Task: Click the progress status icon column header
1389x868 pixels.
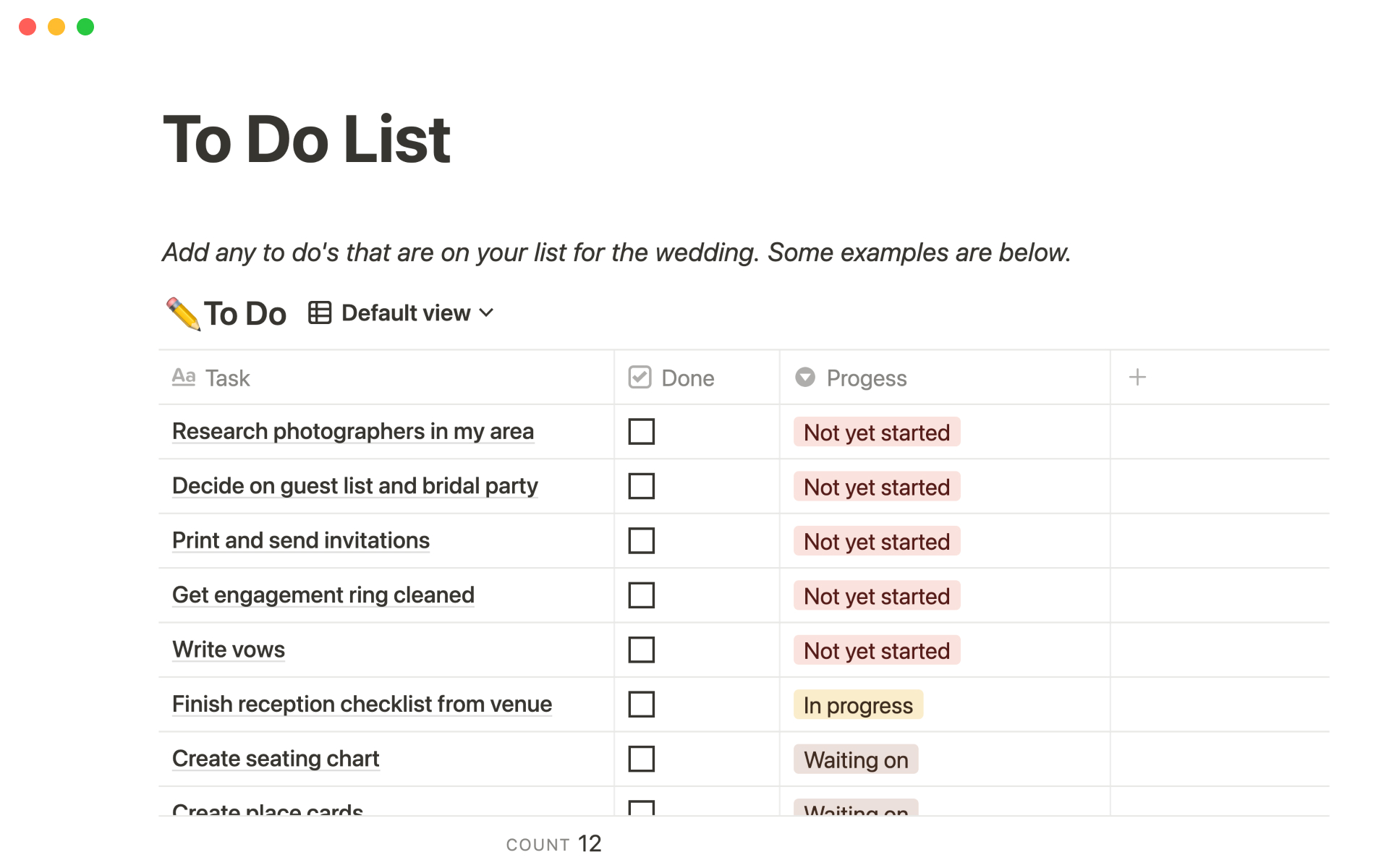Action: [806, 378]
